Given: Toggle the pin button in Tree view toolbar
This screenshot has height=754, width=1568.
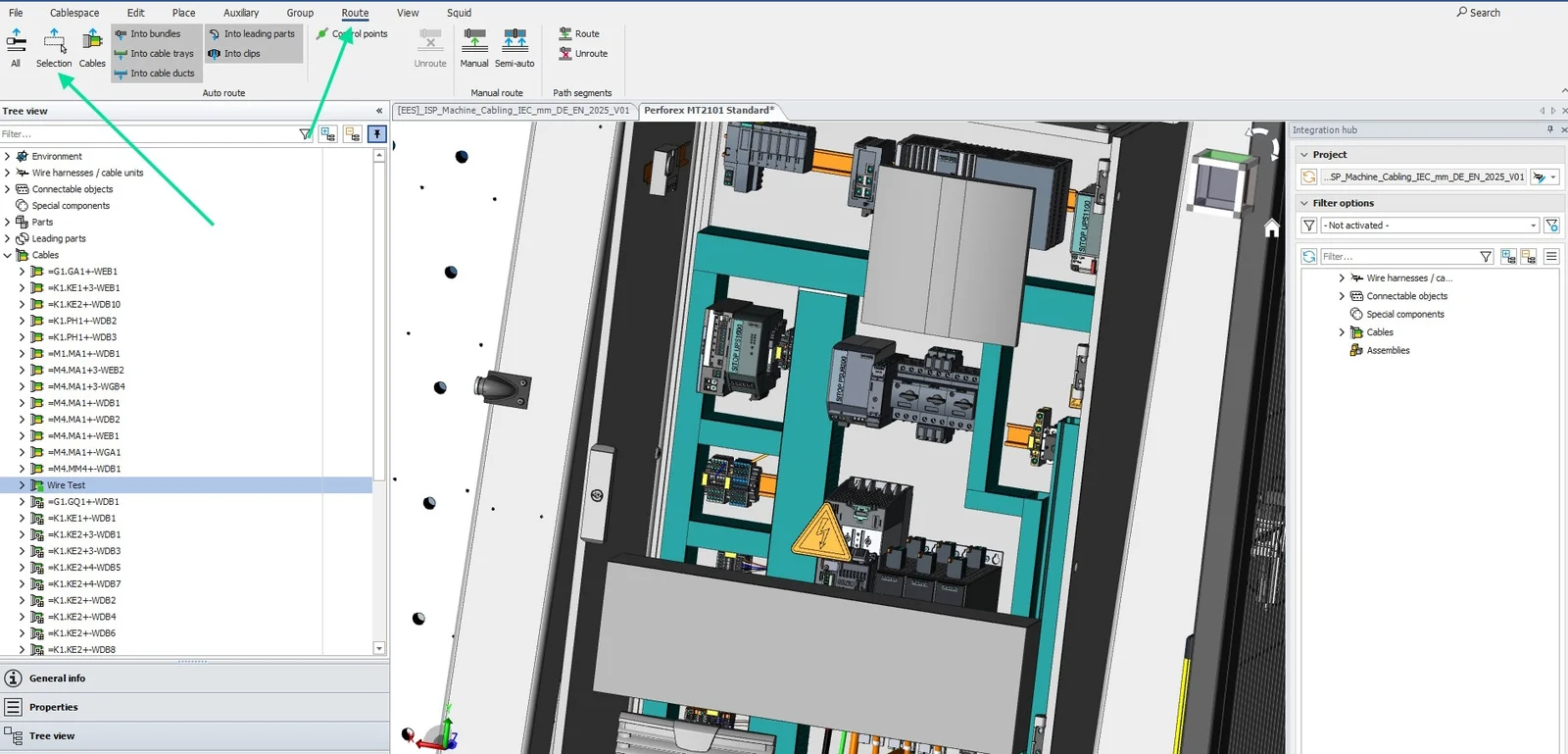Looking at the screenshot, I should [x=377, y=134].
